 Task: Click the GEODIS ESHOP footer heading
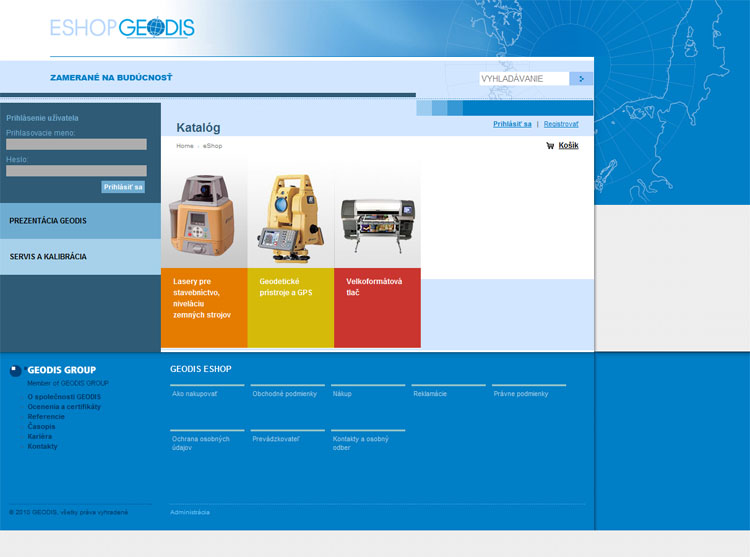201,369
